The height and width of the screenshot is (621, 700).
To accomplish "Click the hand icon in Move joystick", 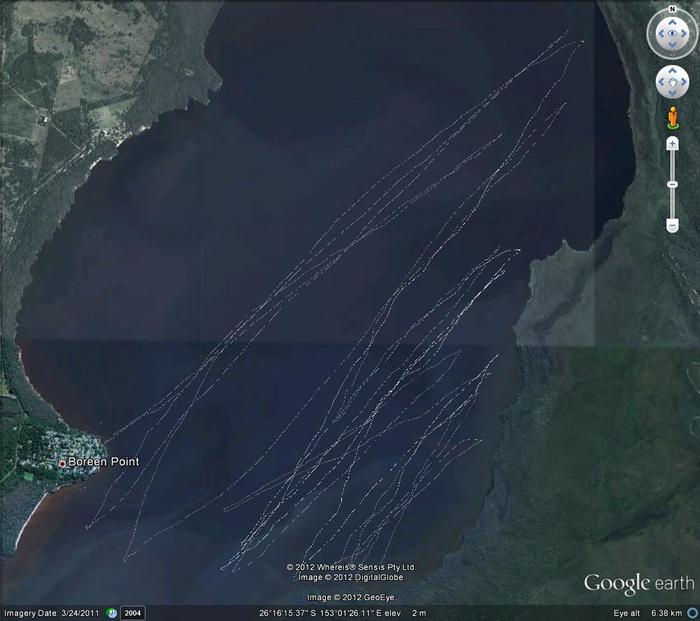I will (672, 82).
